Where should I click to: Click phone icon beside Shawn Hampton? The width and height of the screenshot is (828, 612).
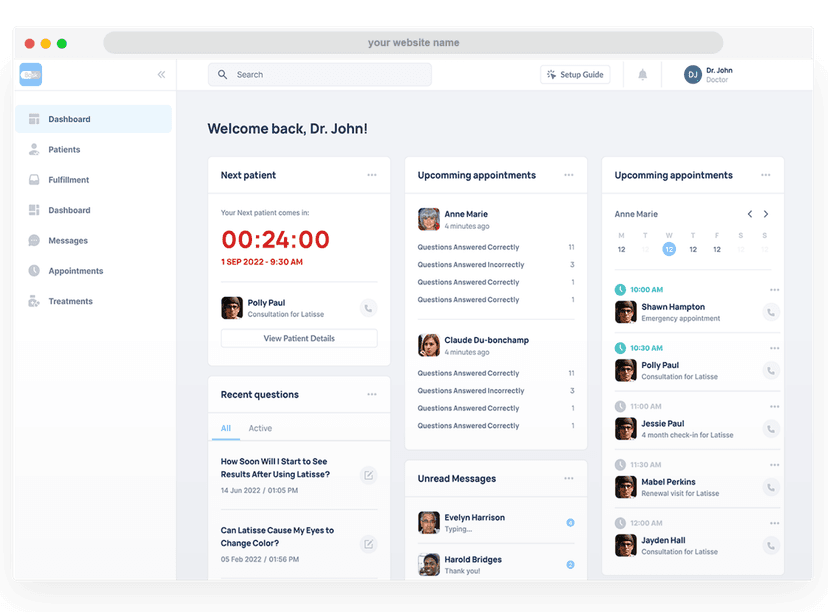click(x=771, y=312)
